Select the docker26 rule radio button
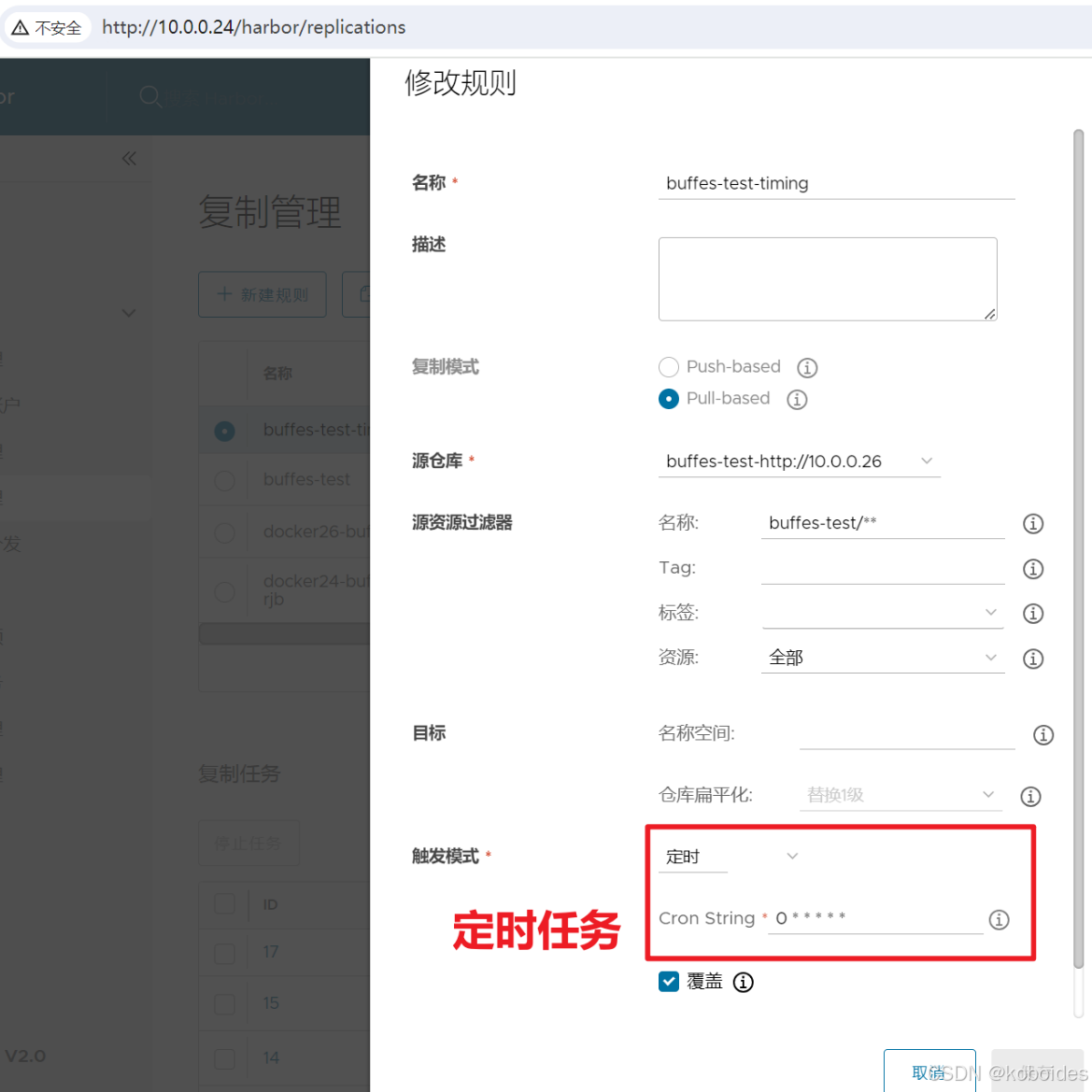 point(224,532)
